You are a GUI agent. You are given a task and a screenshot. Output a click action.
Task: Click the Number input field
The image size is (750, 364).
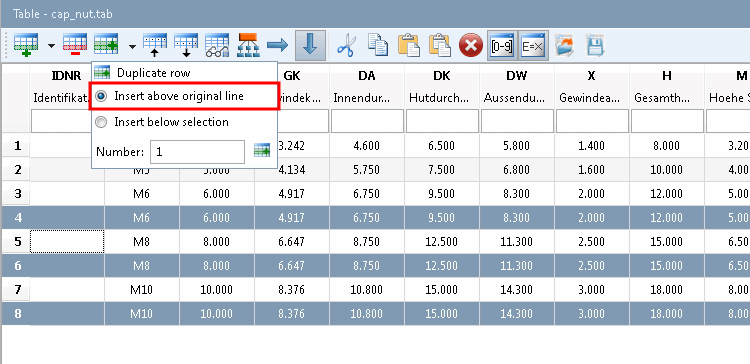point(198,152)
